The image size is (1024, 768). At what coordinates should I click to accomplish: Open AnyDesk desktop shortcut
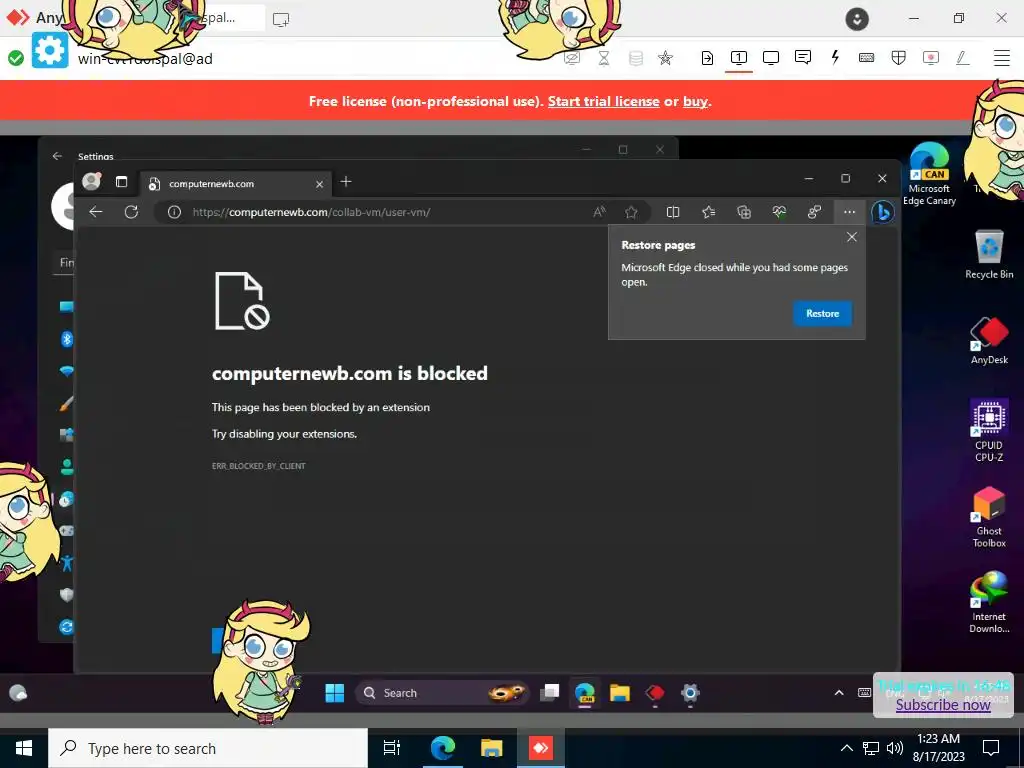(x=989, y=340)
